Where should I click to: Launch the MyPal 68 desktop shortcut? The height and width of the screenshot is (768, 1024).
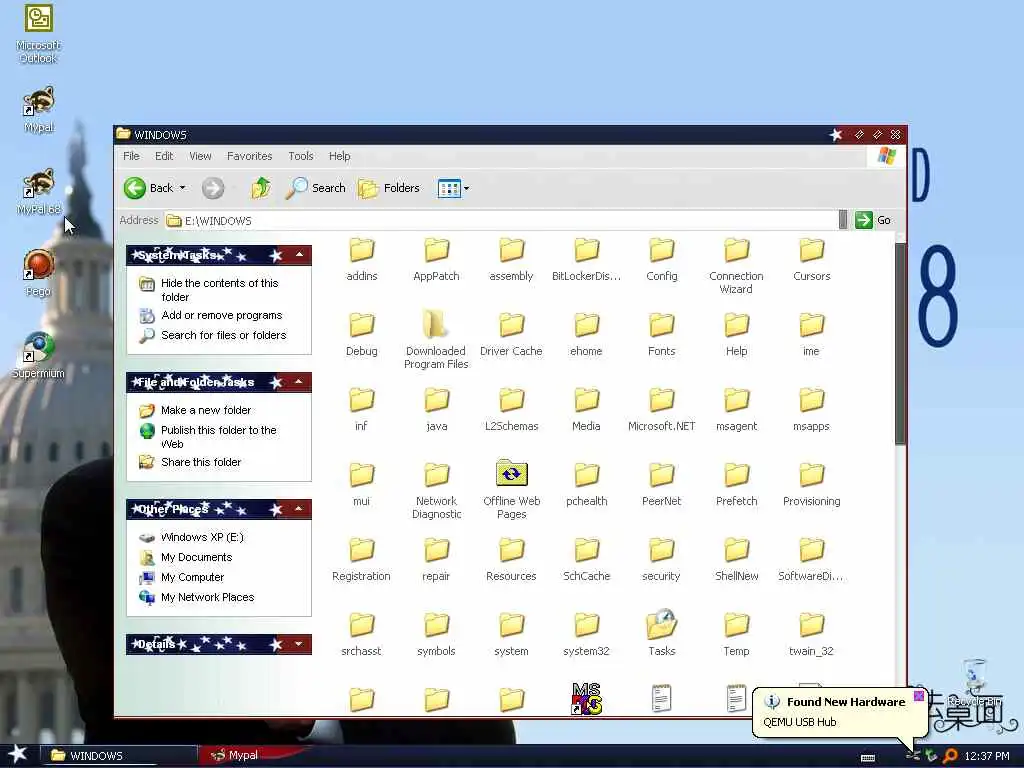tap(39, 191)
